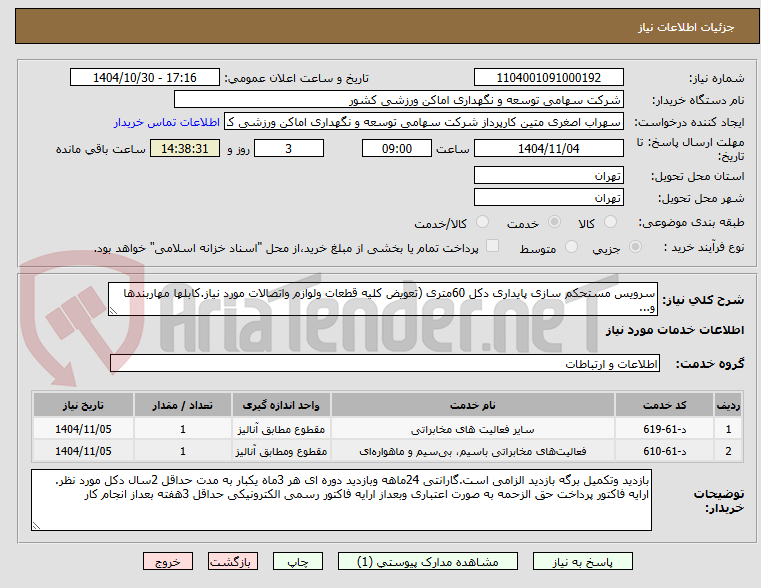Click service code د-61-610 cell

point(664,451)
